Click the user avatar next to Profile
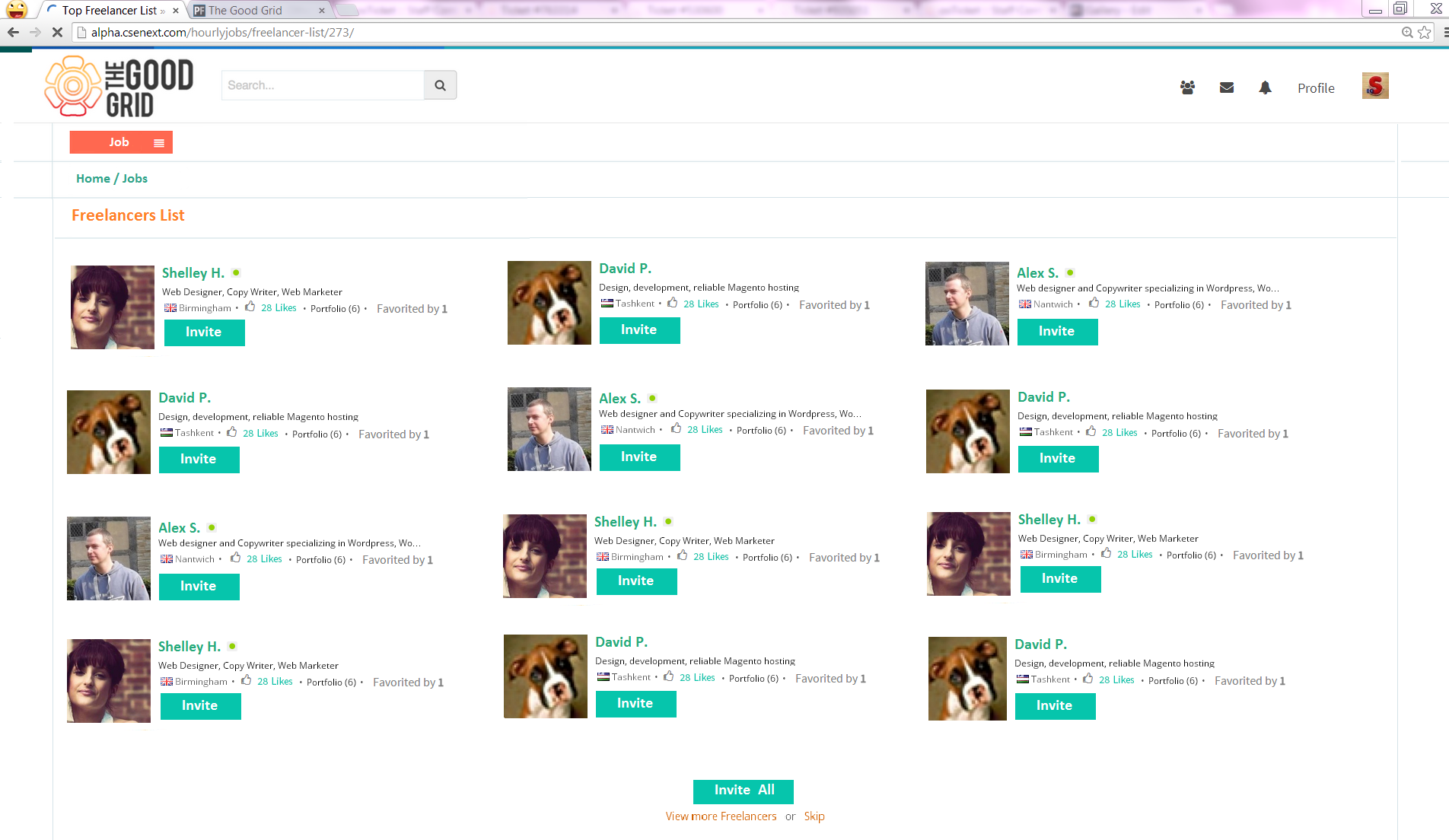Image resolution: width=1449 pixels, height=840 pixels. point(1375,86)
